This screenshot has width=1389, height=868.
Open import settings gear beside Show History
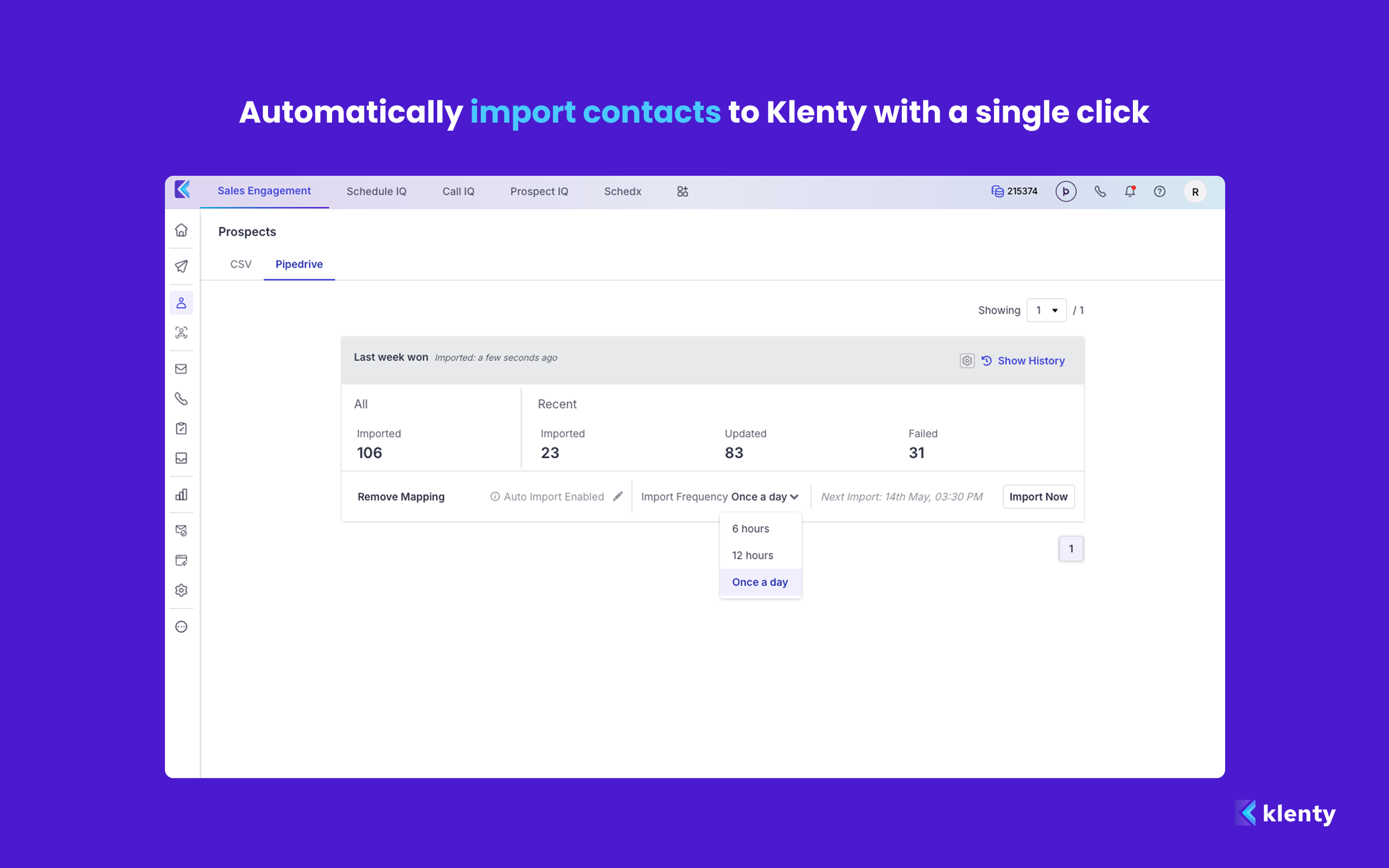click(967, 361)
